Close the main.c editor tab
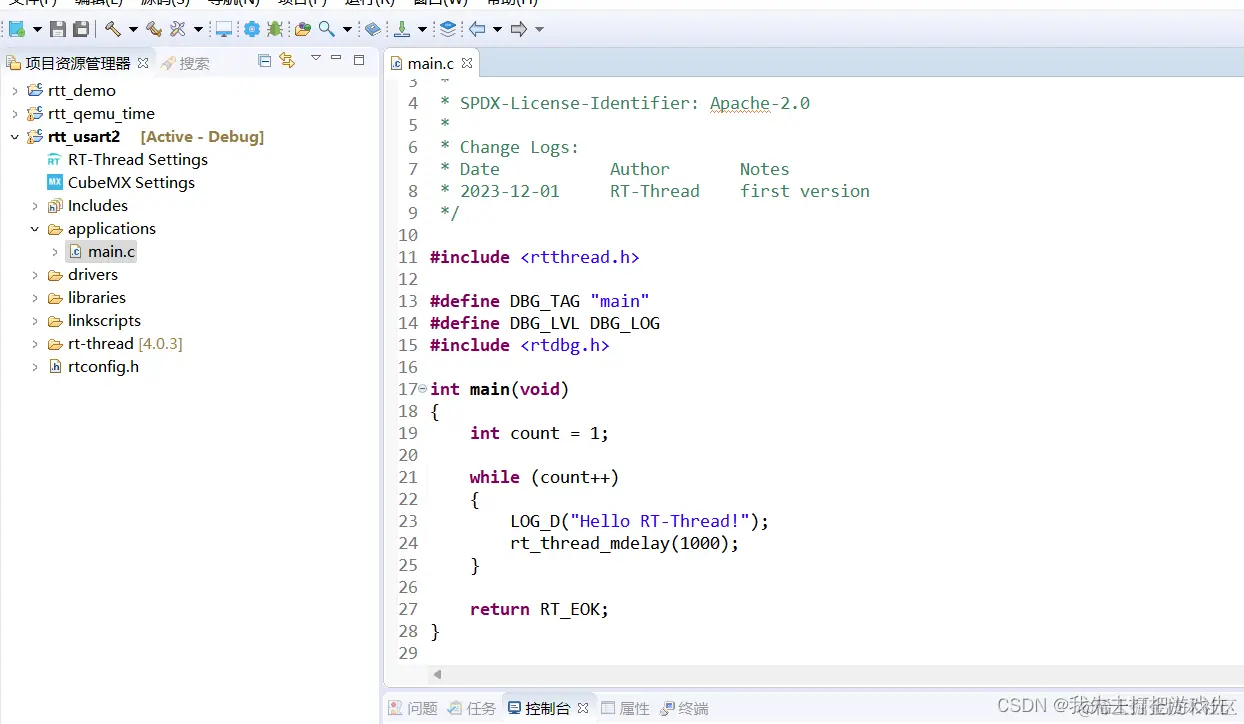The height and width of the screenshot is (724, 1244). coord(467,63)
